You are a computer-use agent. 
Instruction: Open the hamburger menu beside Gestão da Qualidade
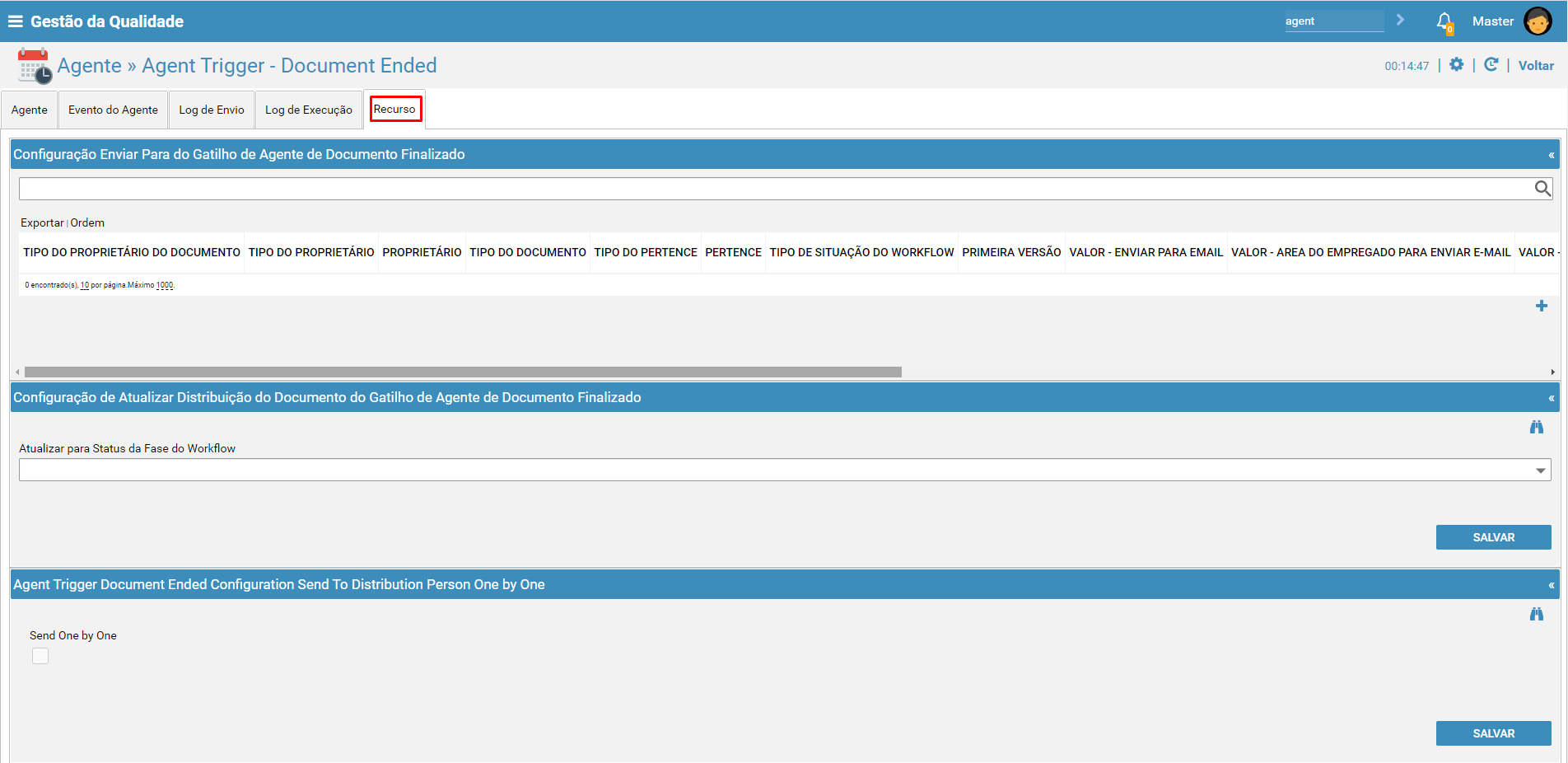(x=15, y=21)
